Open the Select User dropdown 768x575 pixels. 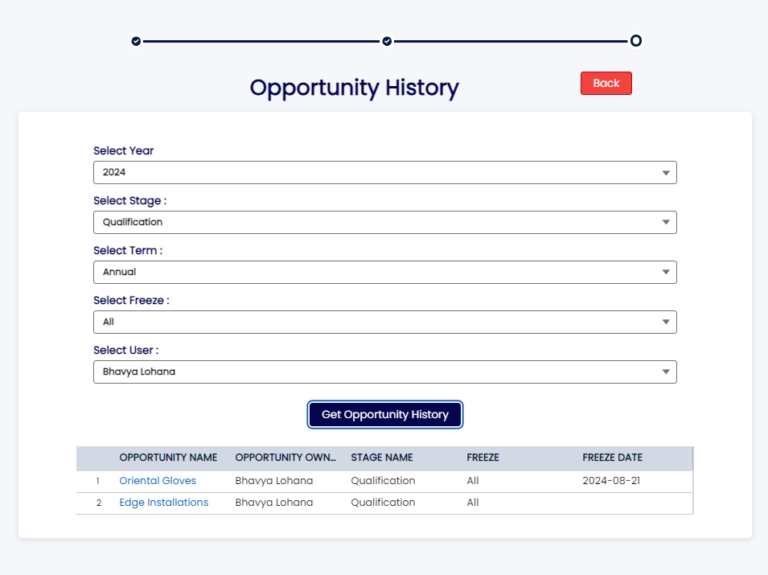[x=384, y=372]
